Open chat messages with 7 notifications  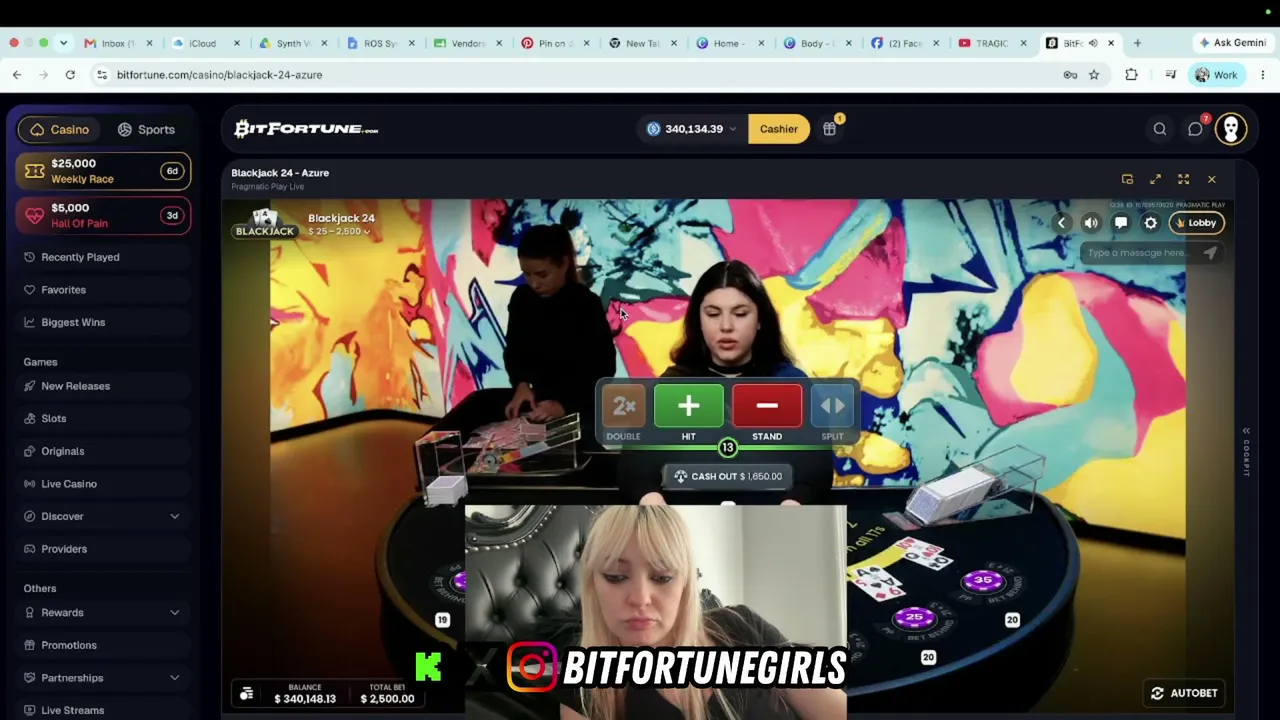[1196, 129]
